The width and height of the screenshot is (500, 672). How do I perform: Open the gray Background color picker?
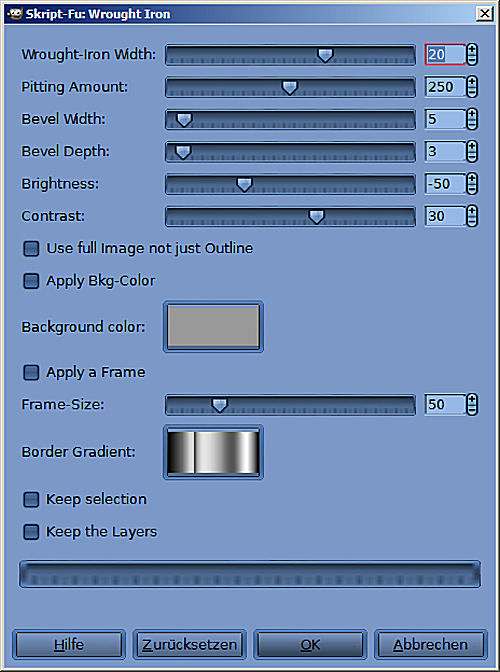[213, 327]
